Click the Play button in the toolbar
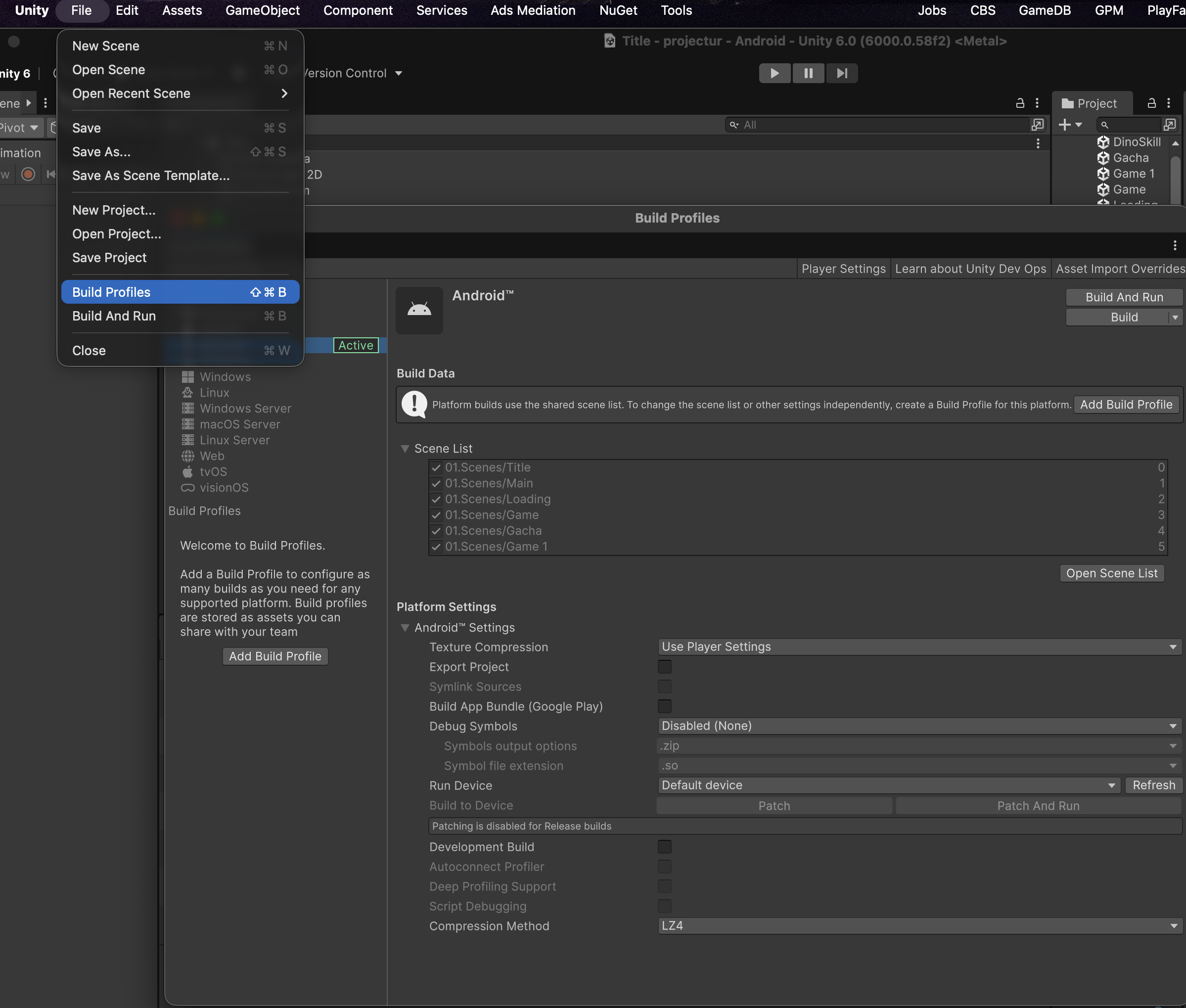 point(775,73)
